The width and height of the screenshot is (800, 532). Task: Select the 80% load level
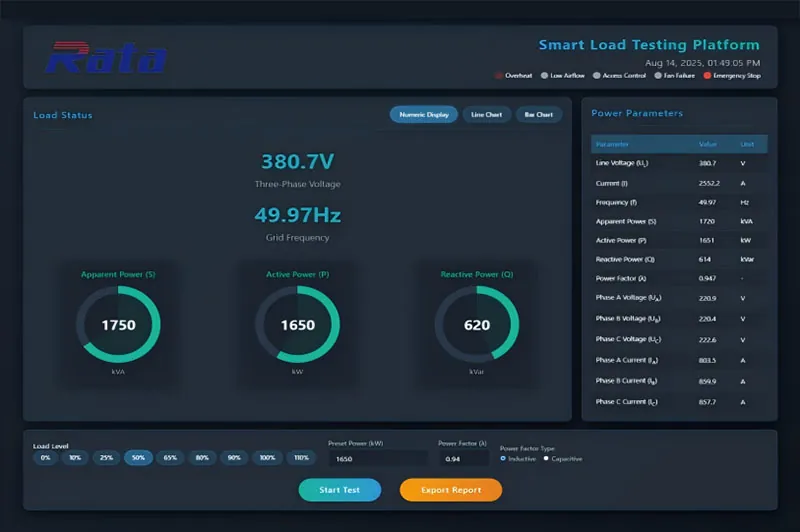(x=202, y=458)
